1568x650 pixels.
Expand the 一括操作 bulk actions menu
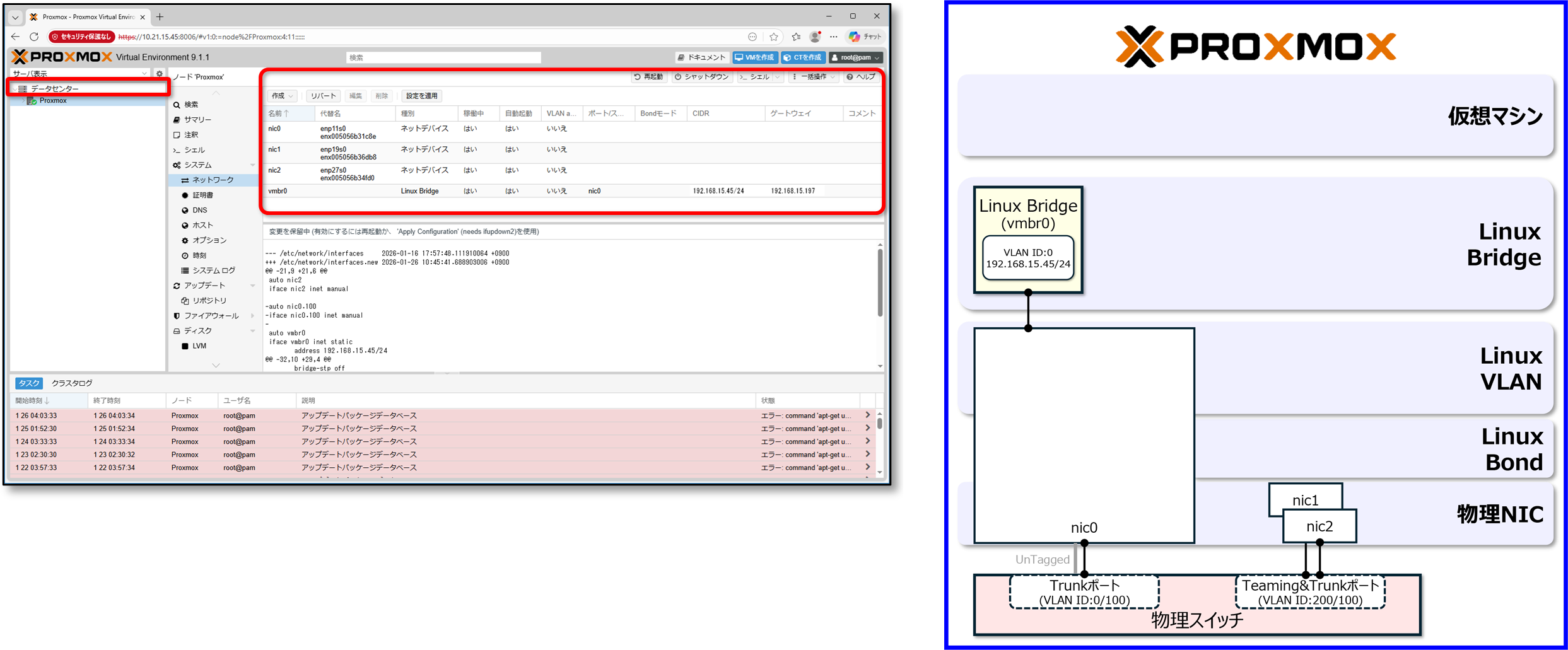click(813, 77)
